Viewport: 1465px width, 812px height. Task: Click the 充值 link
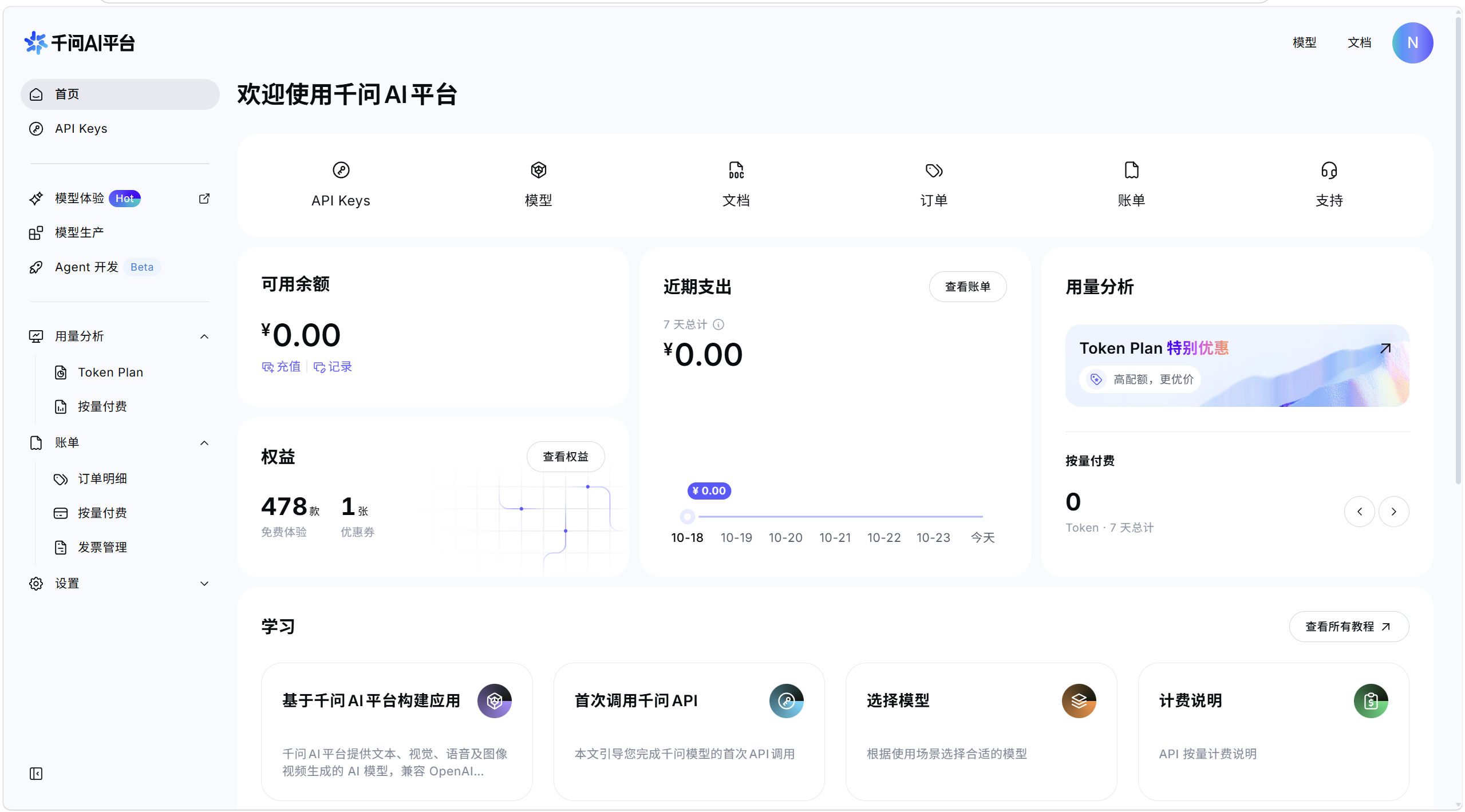[x=281, y=367]
